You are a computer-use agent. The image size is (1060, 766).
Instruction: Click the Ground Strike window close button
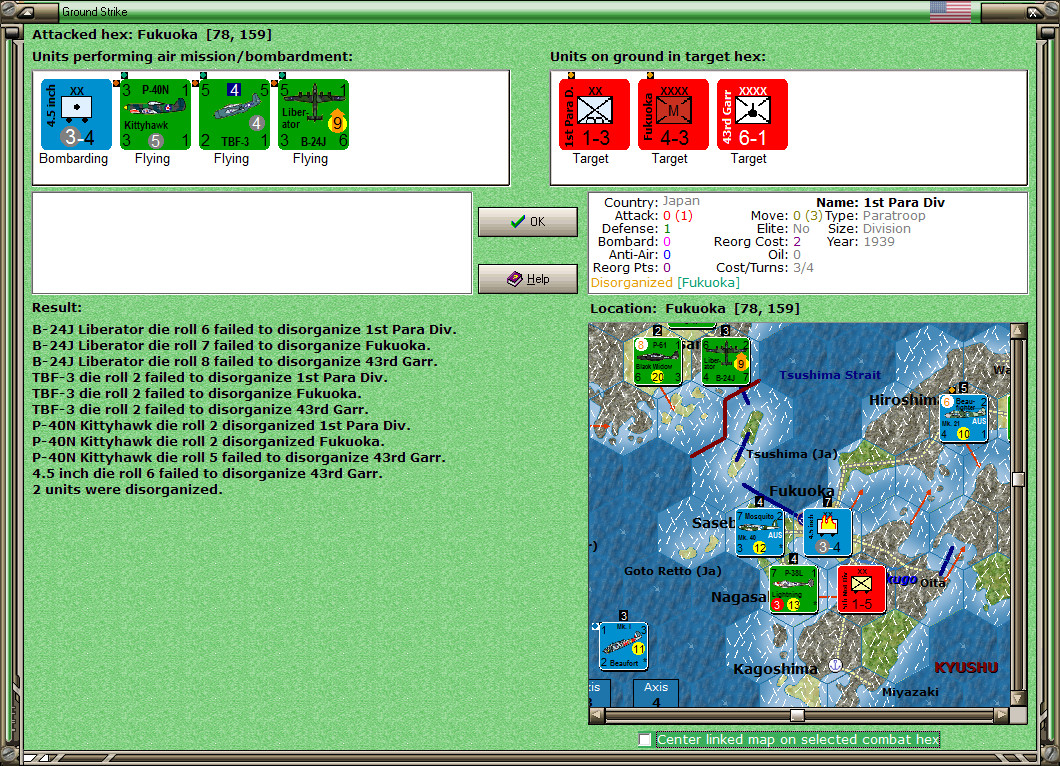click(x=1034, y=11)
